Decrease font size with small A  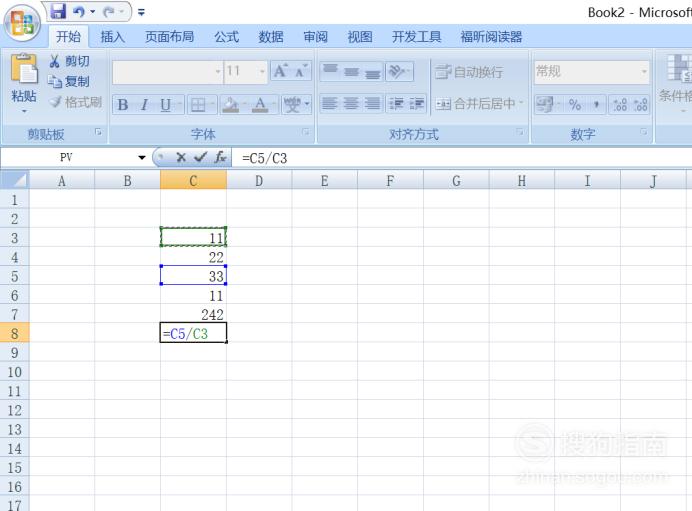pos(301,71)
